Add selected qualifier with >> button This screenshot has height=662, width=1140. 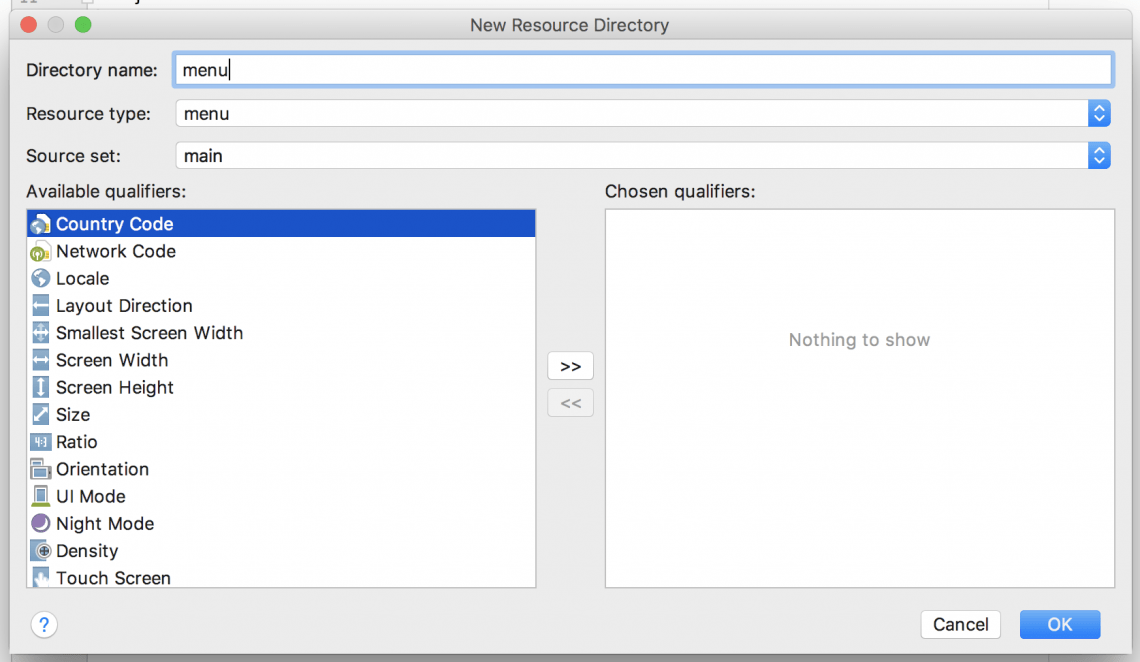click(x=570, y=366)
